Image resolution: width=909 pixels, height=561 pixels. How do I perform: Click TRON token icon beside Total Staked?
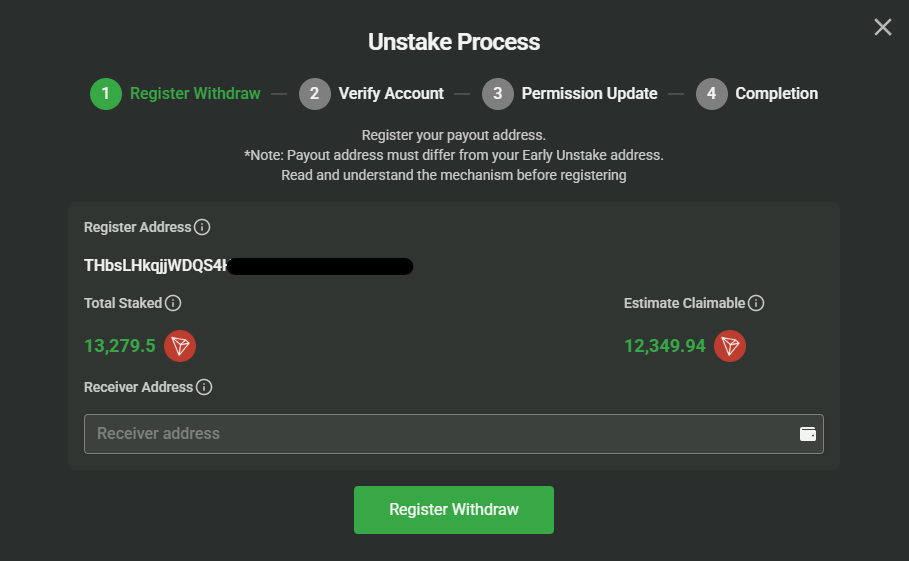point(180,346)
